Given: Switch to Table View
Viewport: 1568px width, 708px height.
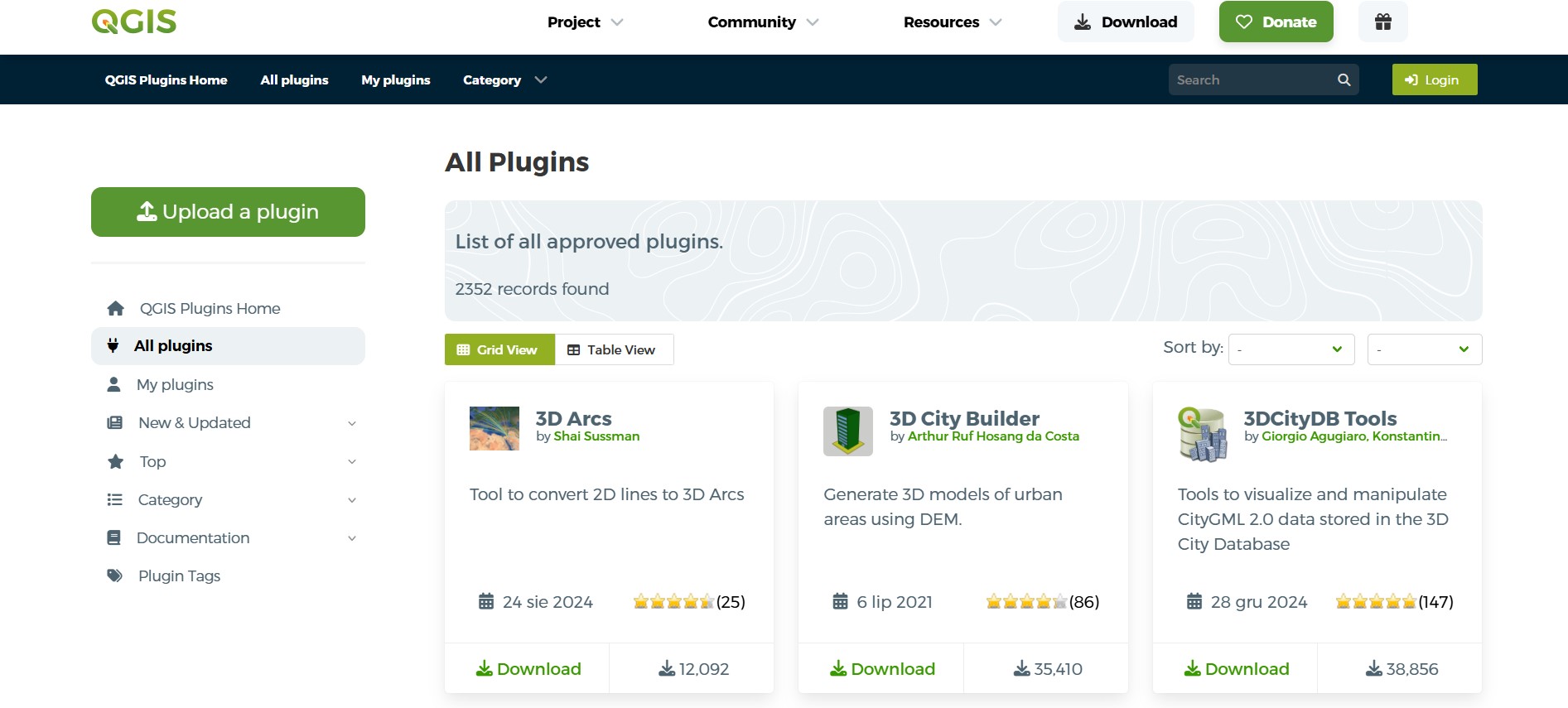Looking at the screenshot, I should pyautogui.click(x=613, y=349).
